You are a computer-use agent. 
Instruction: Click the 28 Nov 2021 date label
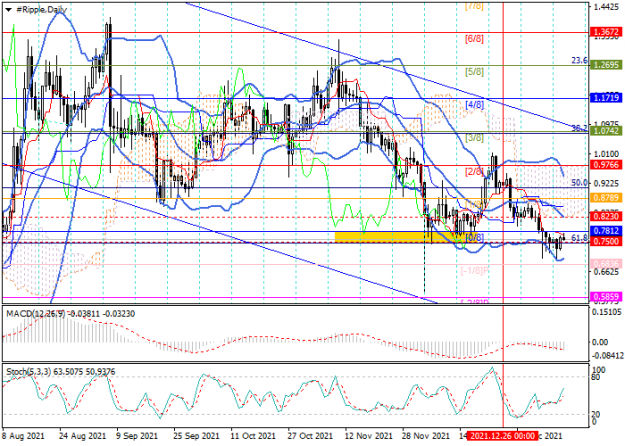click(426, 436)
